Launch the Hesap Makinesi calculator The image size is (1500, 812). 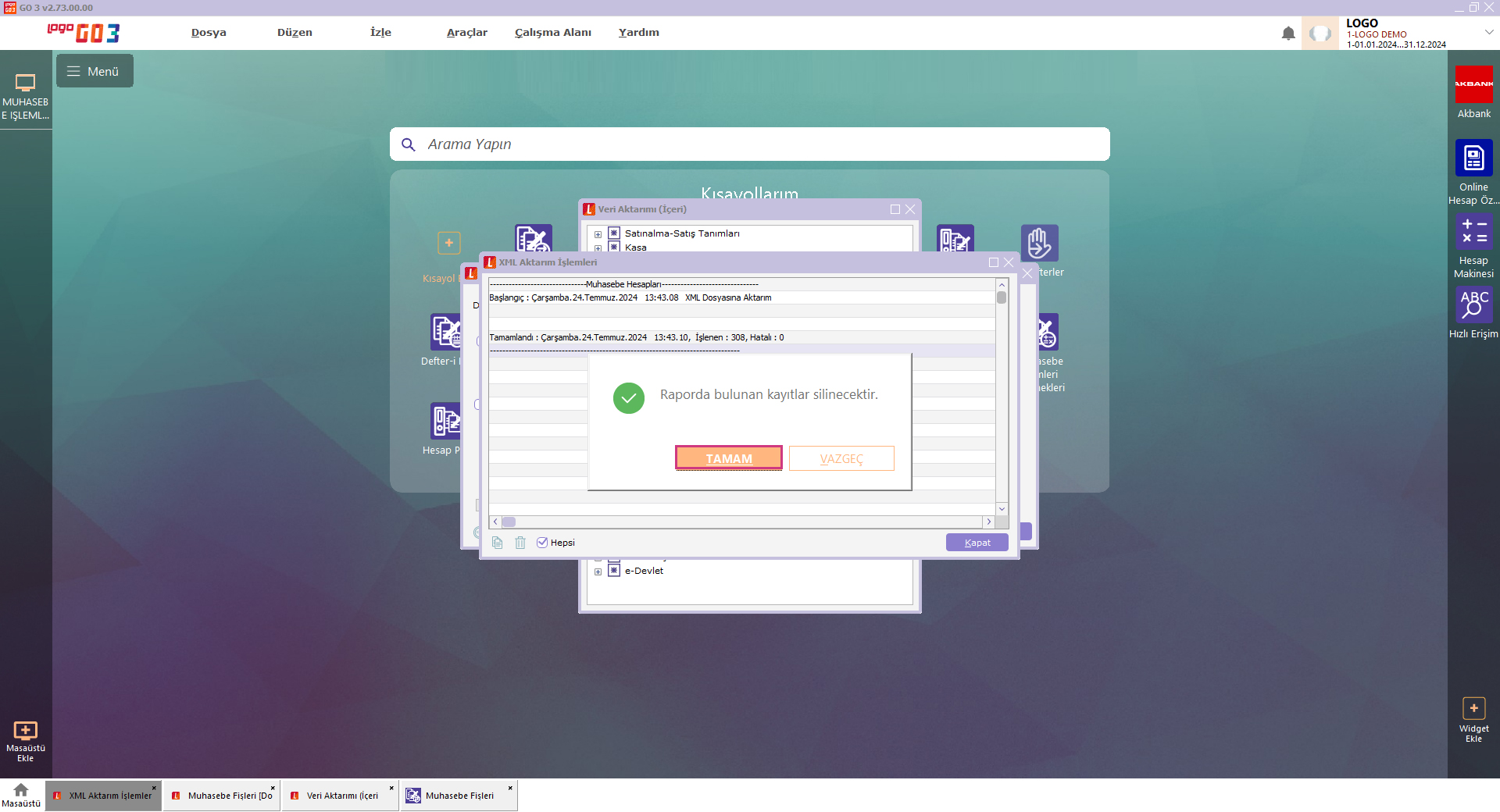pyautogui.click(x=1473, y=232)
